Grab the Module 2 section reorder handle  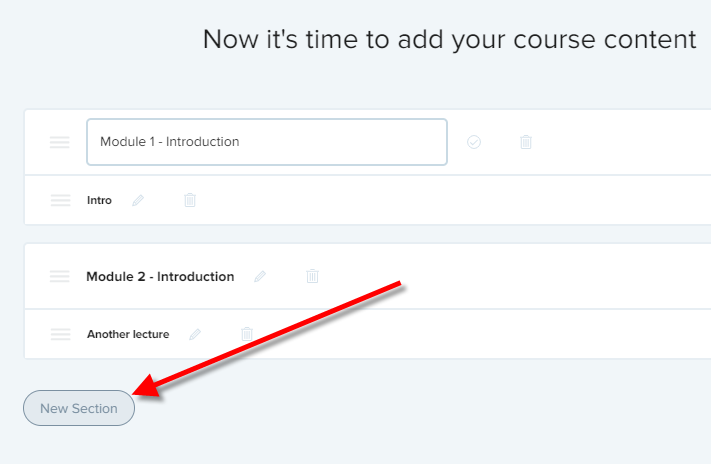coord(60,276)
